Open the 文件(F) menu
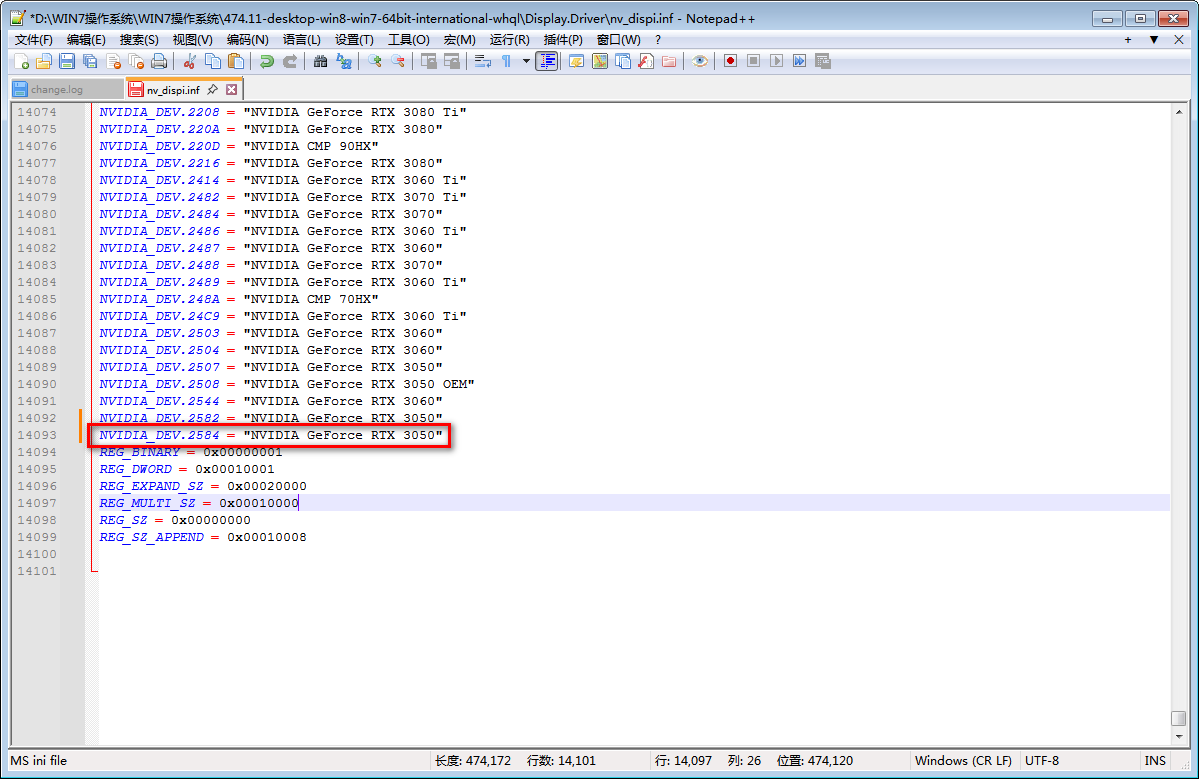Screen dimensions: 1199x779 (x=34, y=40)
